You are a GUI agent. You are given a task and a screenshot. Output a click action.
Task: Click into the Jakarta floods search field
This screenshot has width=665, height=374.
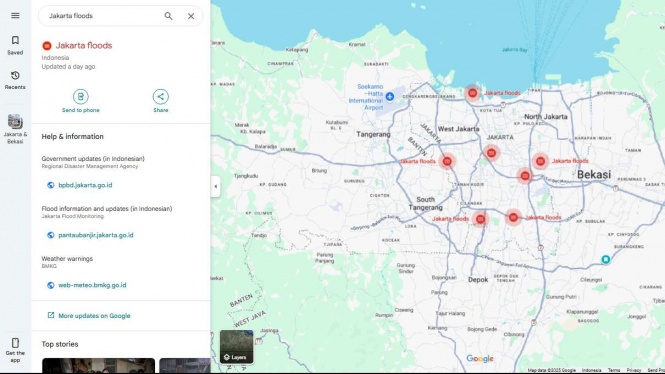[102, 16]
